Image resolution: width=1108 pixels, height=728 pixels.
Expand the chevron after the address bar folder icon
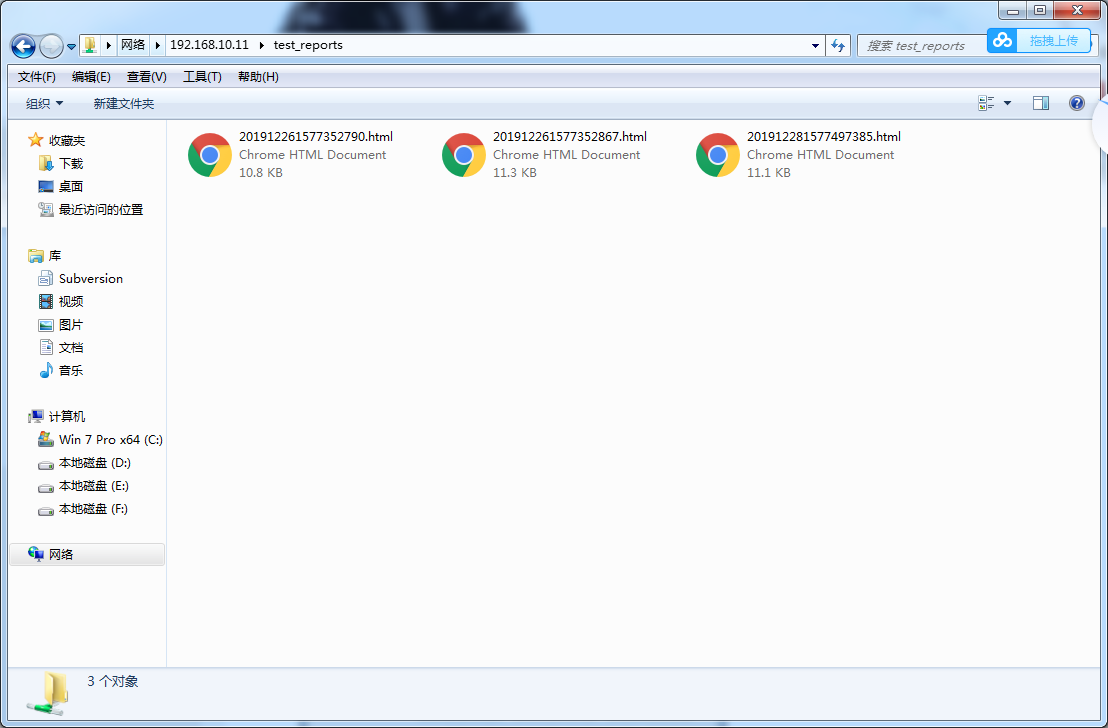click(108, 45)
